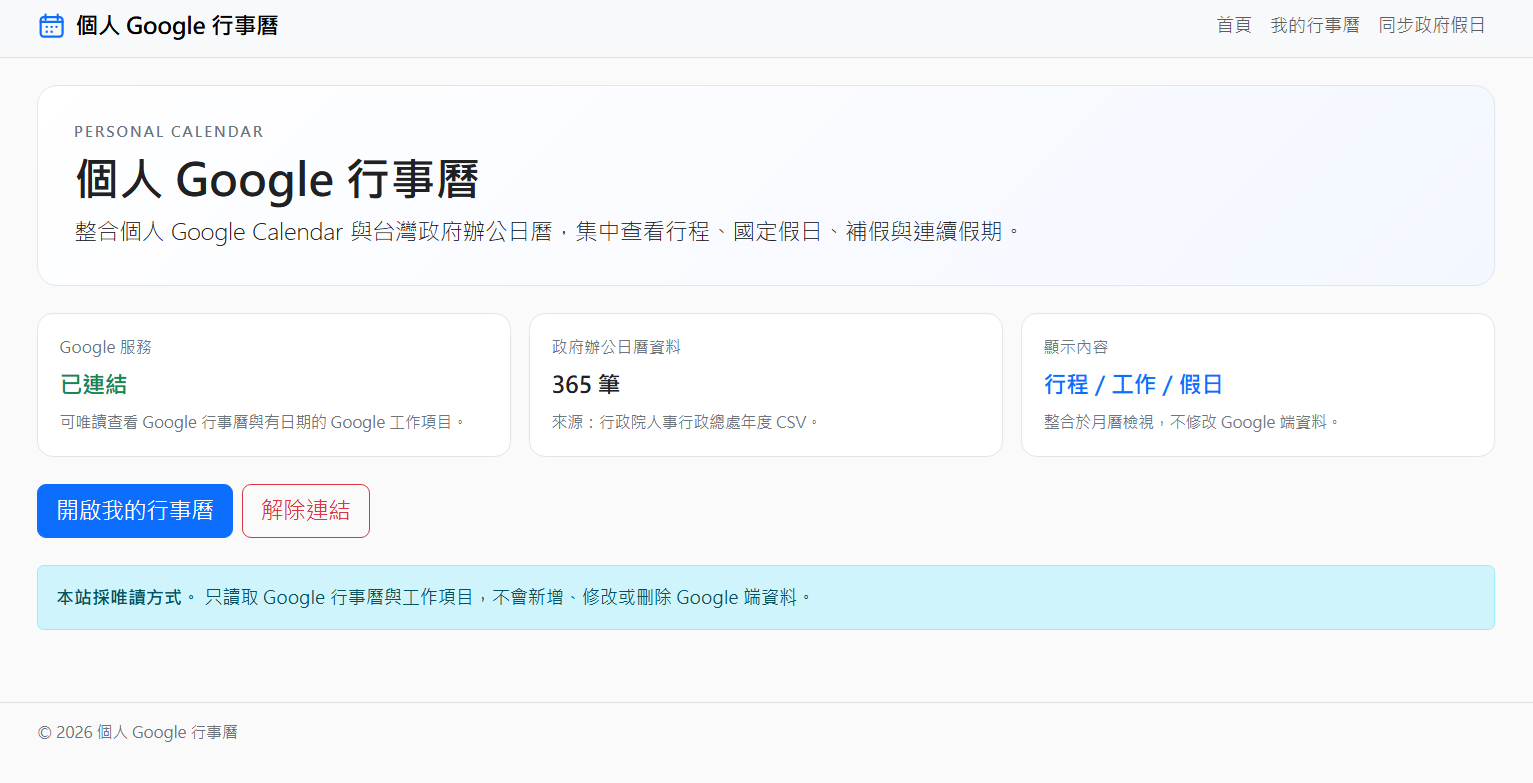Click the 可唯讀查看 Google 行事曆 description text
1533x783 pixels.
pyautogui.click(x=264, y=422)
